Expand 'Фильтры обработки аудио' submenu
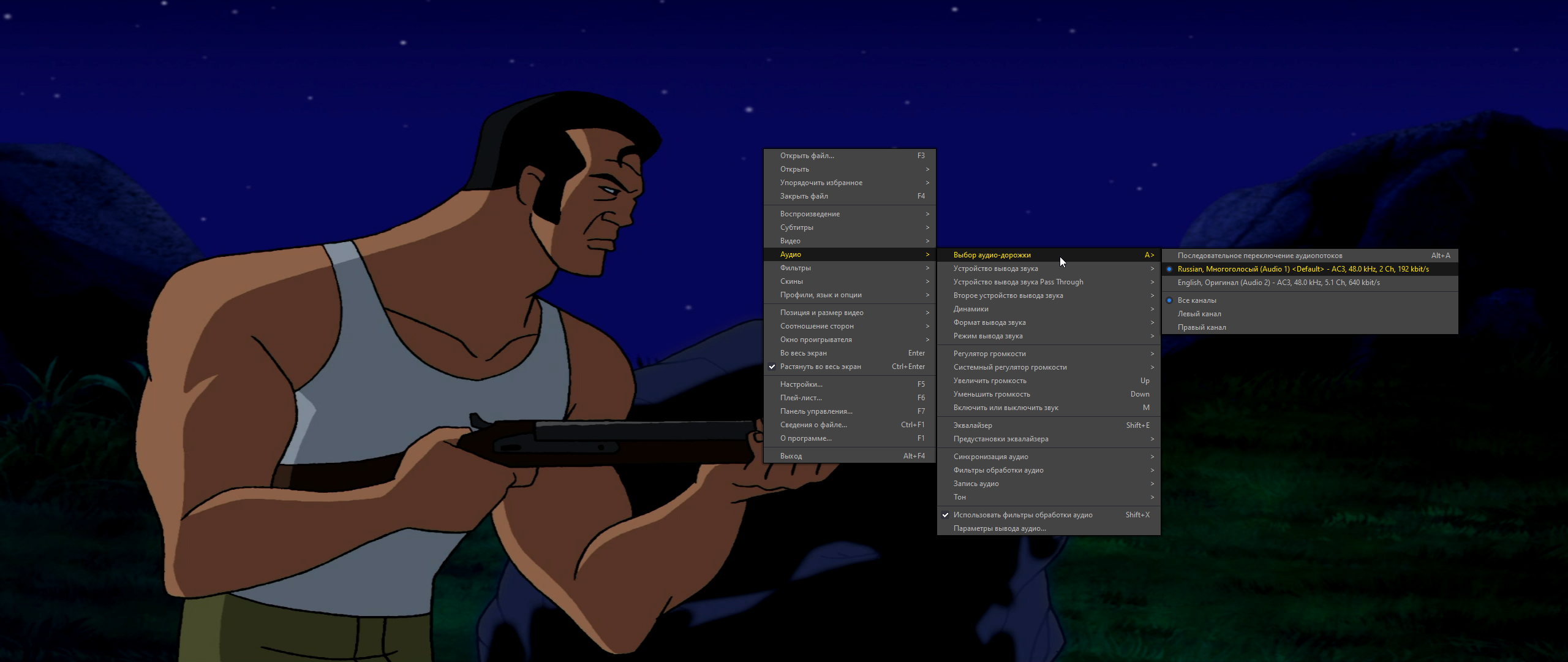This screenshot has width=1568, height=662. pos(1049,470)
